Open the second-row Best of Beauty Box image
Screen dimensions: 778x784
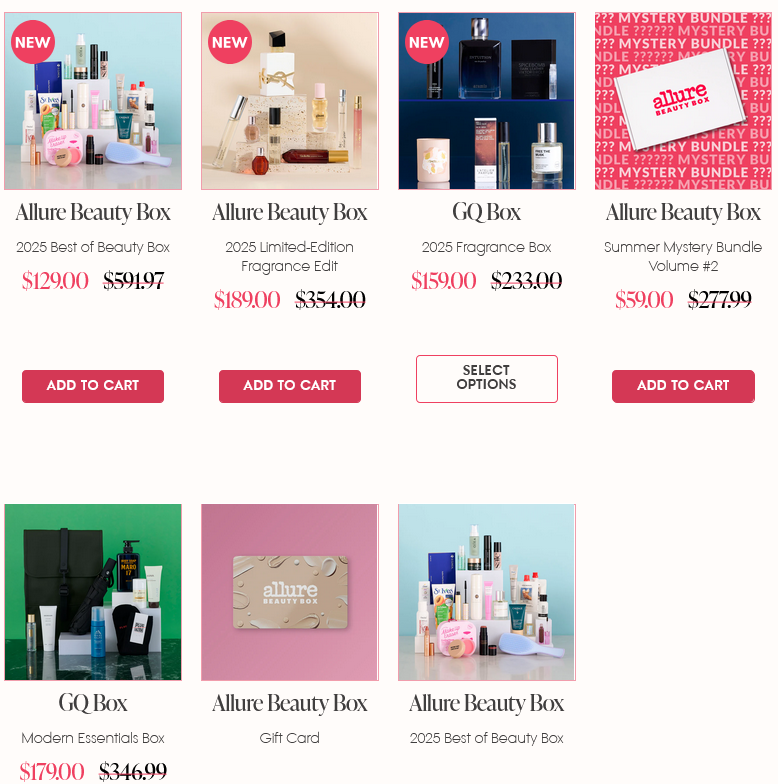(486, 592)
